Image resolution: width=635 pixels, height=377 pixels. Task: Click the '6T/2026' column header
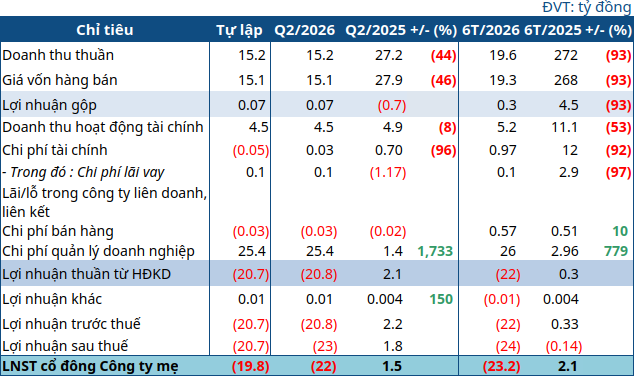[x=491, y=30]
